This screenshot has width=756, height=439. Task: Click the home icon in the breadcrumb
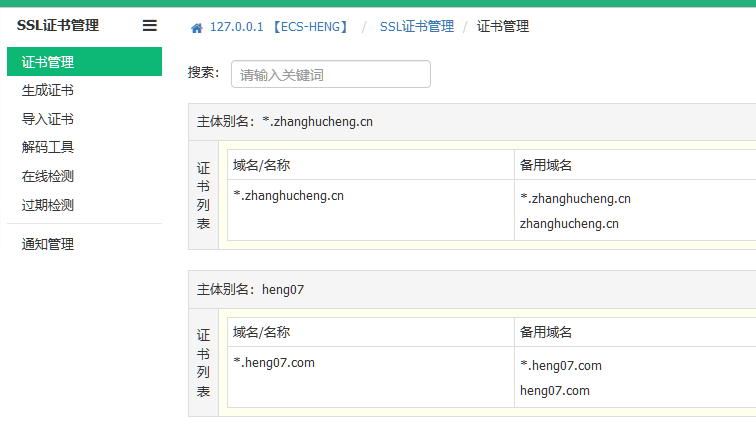(x=197, y=27)
